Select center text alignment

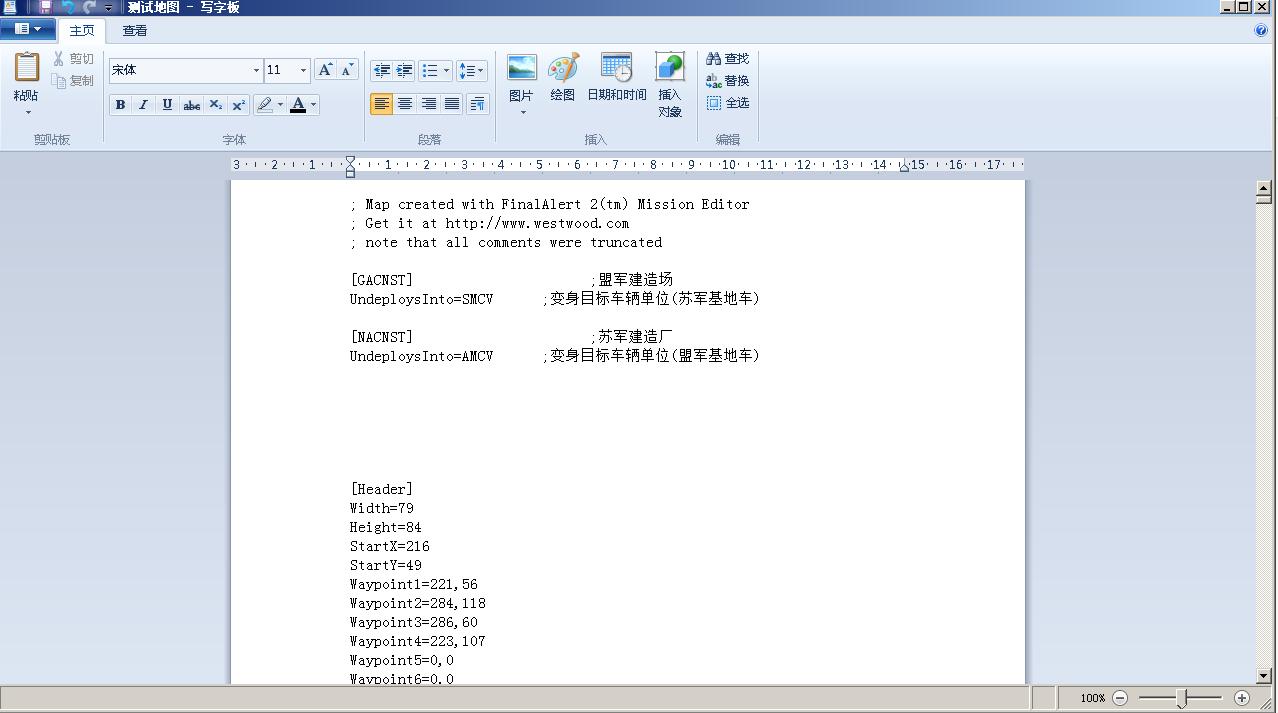[404, 104]
